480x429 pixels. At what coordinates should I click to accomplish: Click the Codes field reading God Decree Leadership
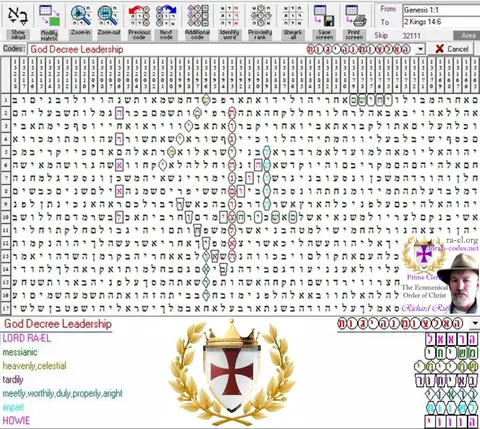click(x=222, y=49)
